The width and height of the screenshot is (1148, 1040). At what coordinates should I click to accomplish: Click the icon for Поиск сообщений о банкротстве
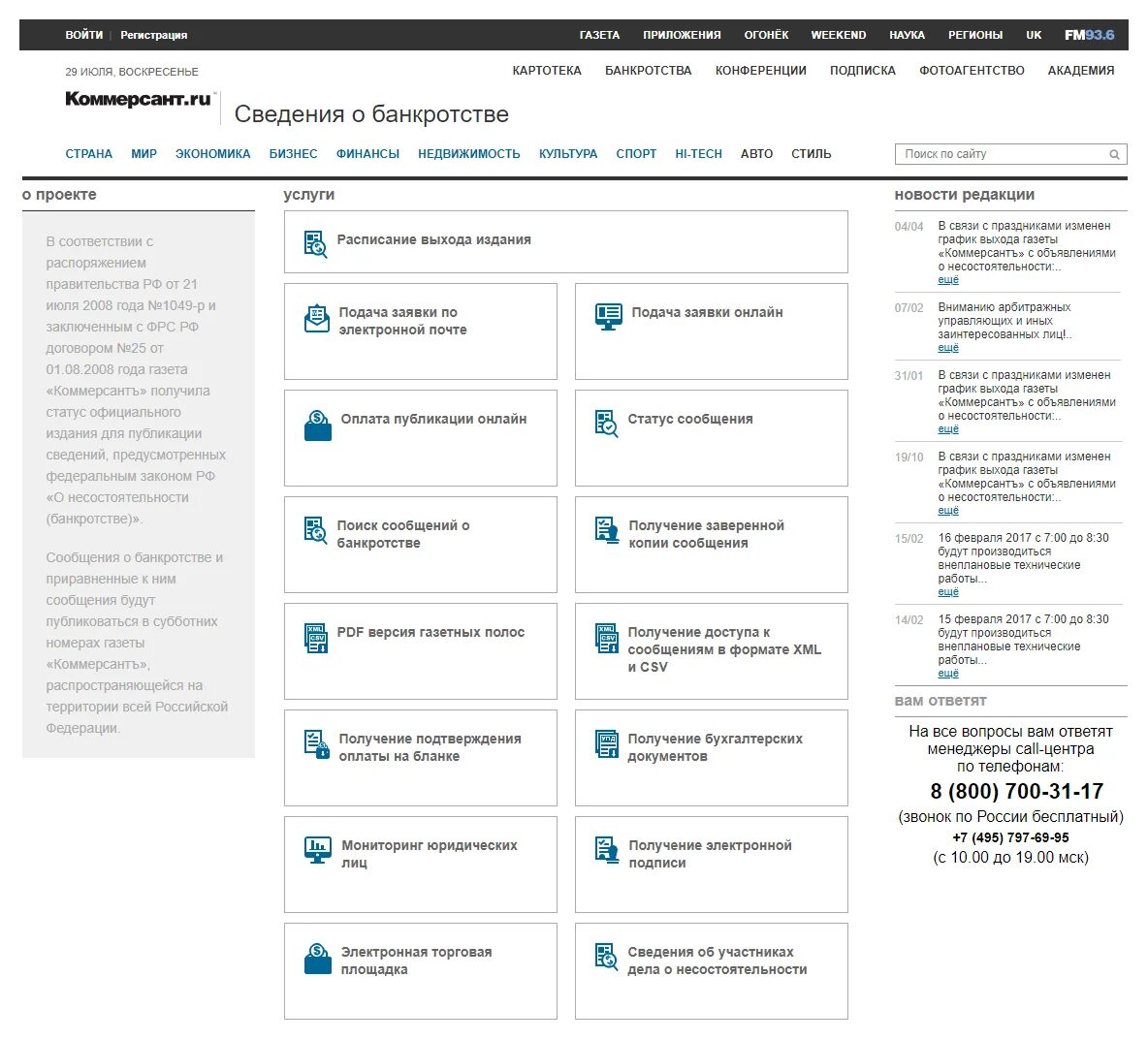[x=315, y=530]
